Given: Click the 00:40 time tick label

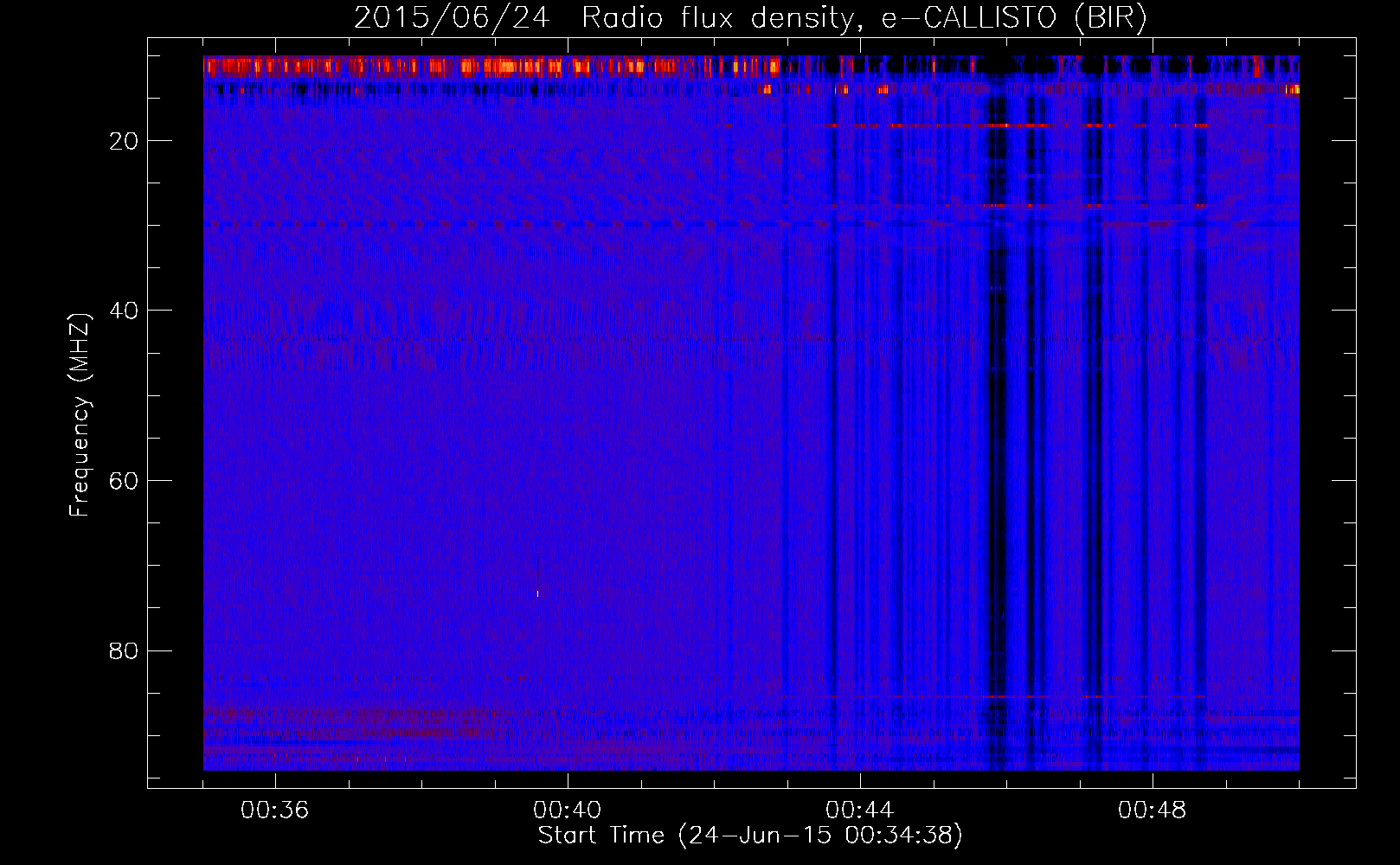Looking at the screenshot, I should (x=568, y=810).
